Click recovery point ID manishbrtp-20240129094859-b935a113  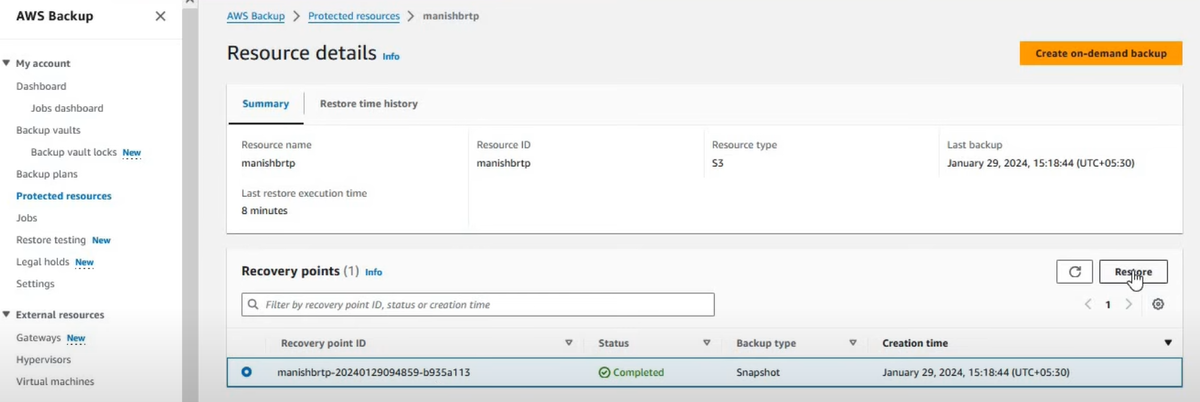[x=374, y=372]
